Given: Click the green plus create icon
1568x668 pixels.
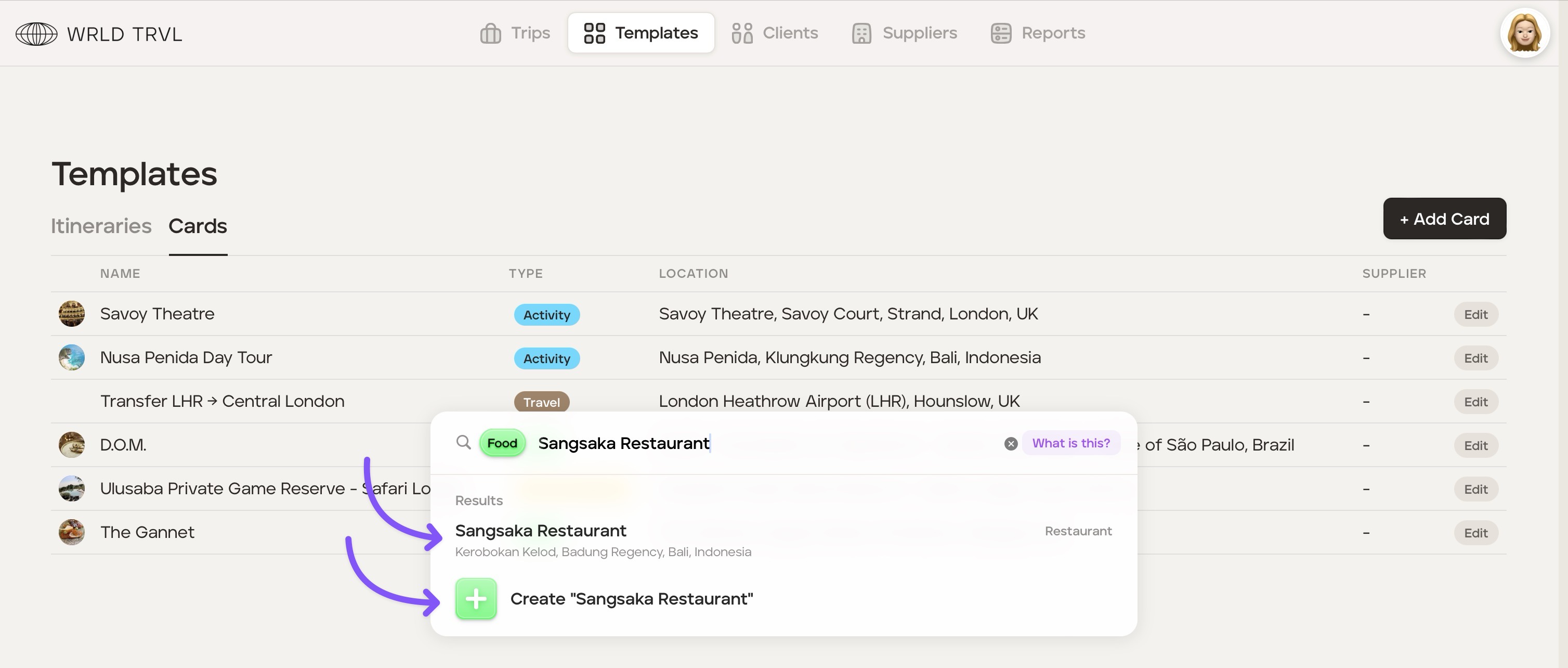Looking at the screenshot, I should coord(476,599).
